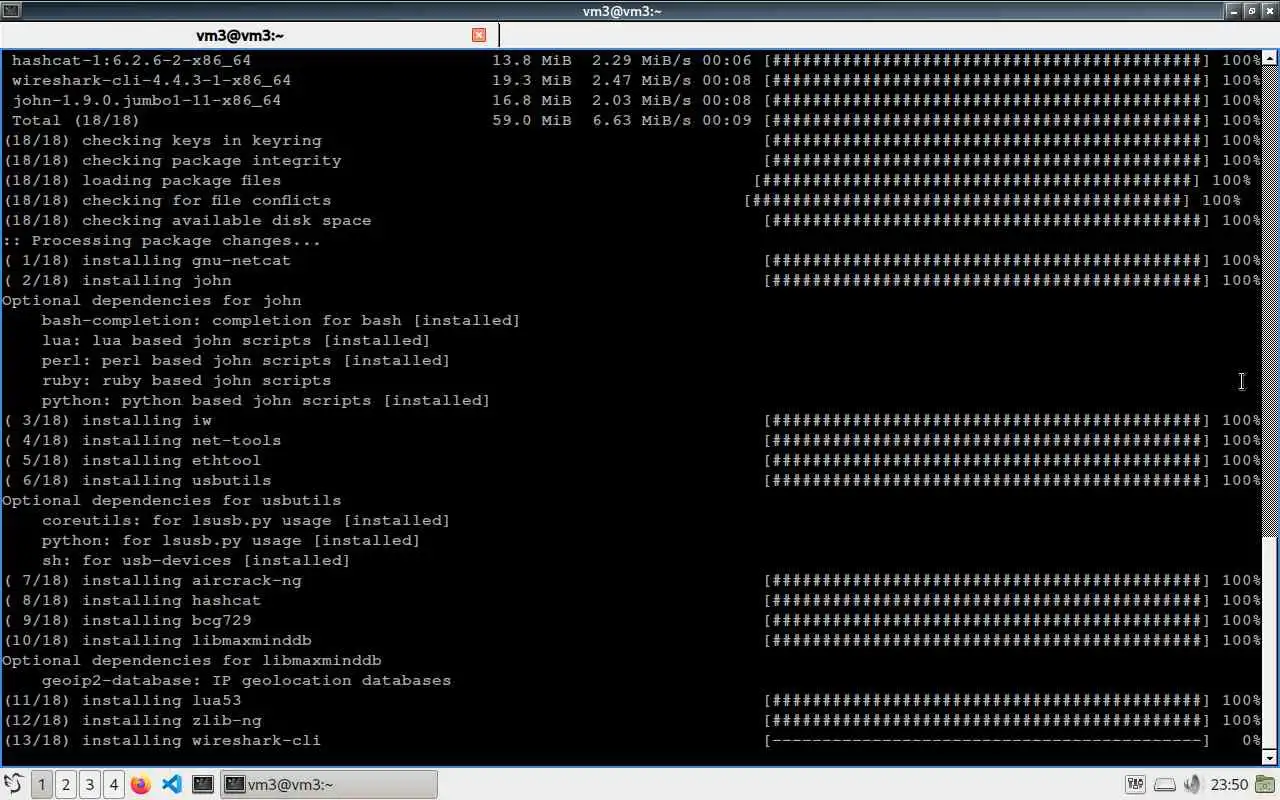Viewport: 1280px width, 800px height.
Task: Minimize the terminal window
Action: (x=1232, y=11)
